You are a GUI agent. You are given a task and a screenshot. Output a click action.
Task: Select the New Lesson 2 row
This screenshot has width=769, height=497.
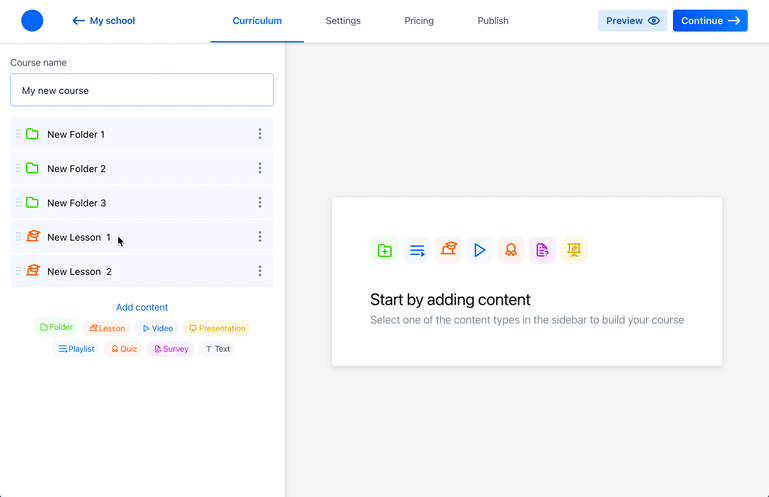[142, 271]
